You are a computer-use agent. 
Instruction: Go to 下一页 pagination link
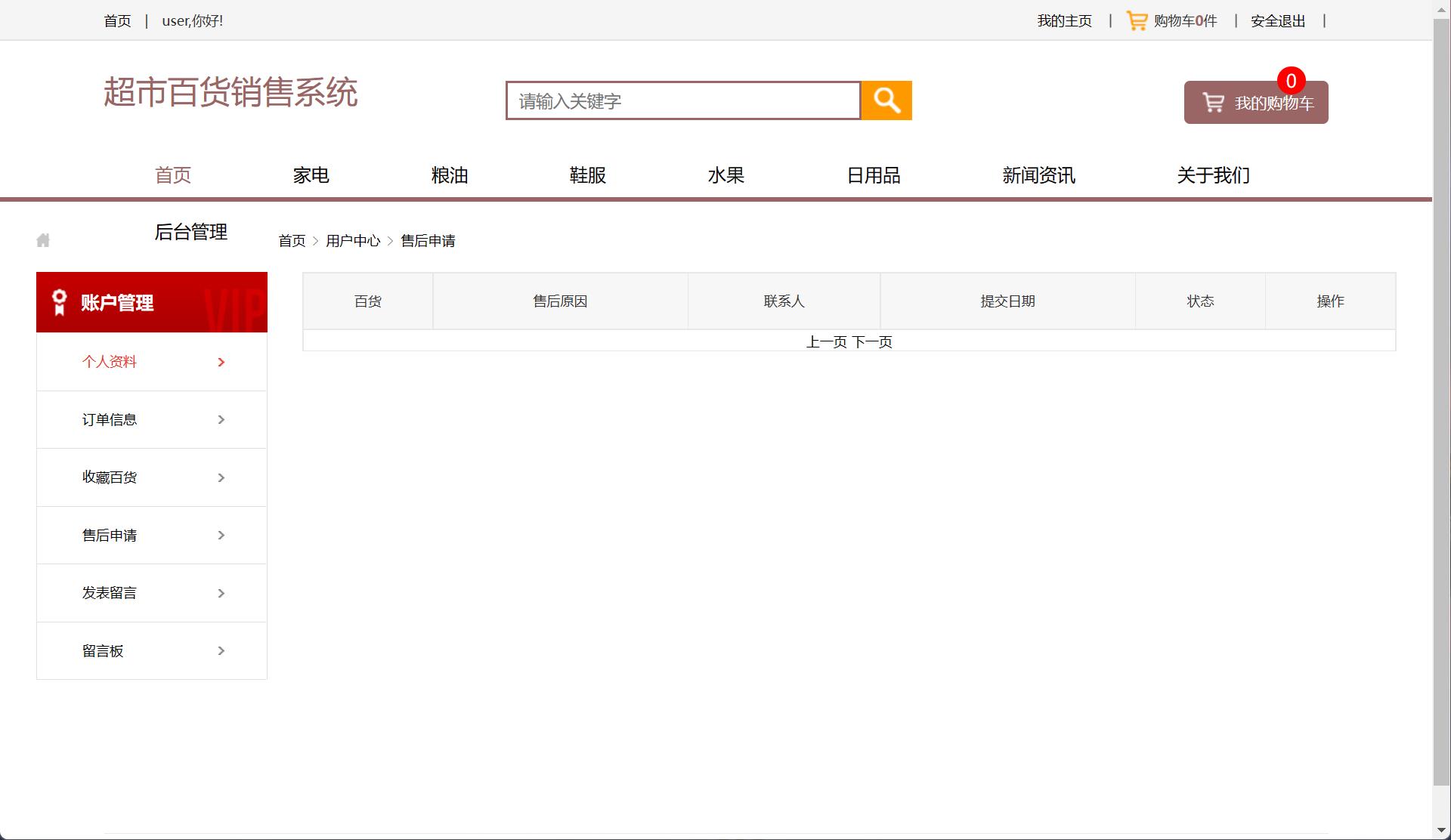pos(873,341)
